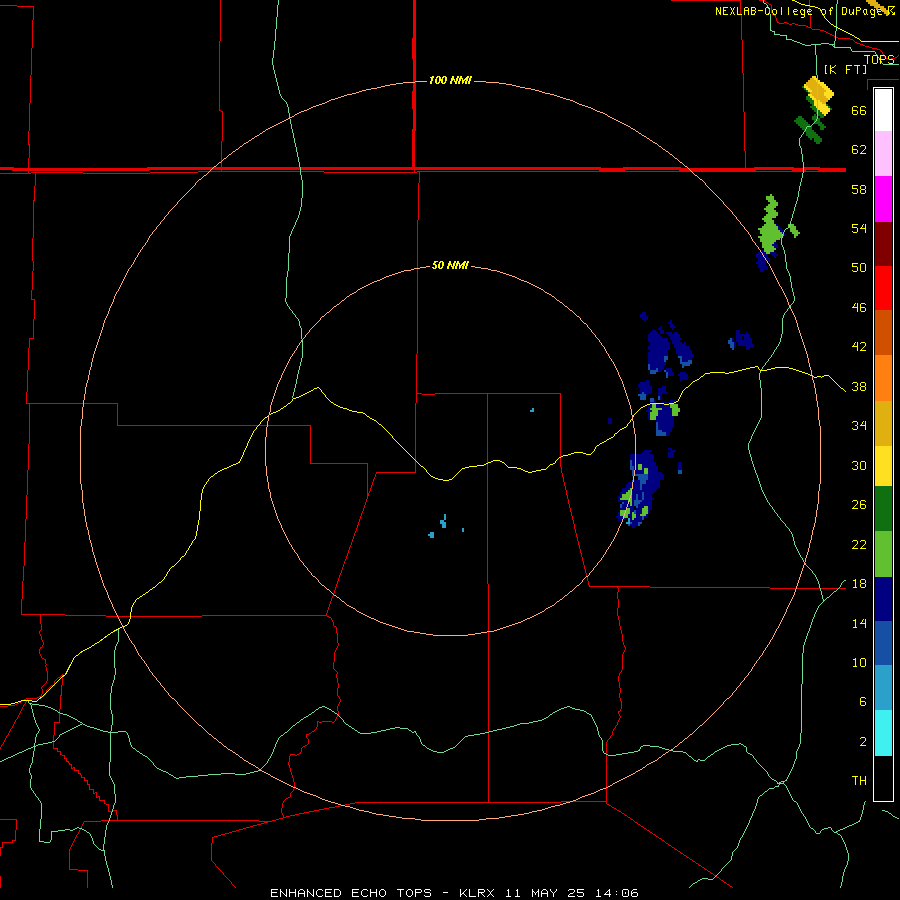Click the 2 legend value
This screenshot has height=900, width=900.
point(862,741)
